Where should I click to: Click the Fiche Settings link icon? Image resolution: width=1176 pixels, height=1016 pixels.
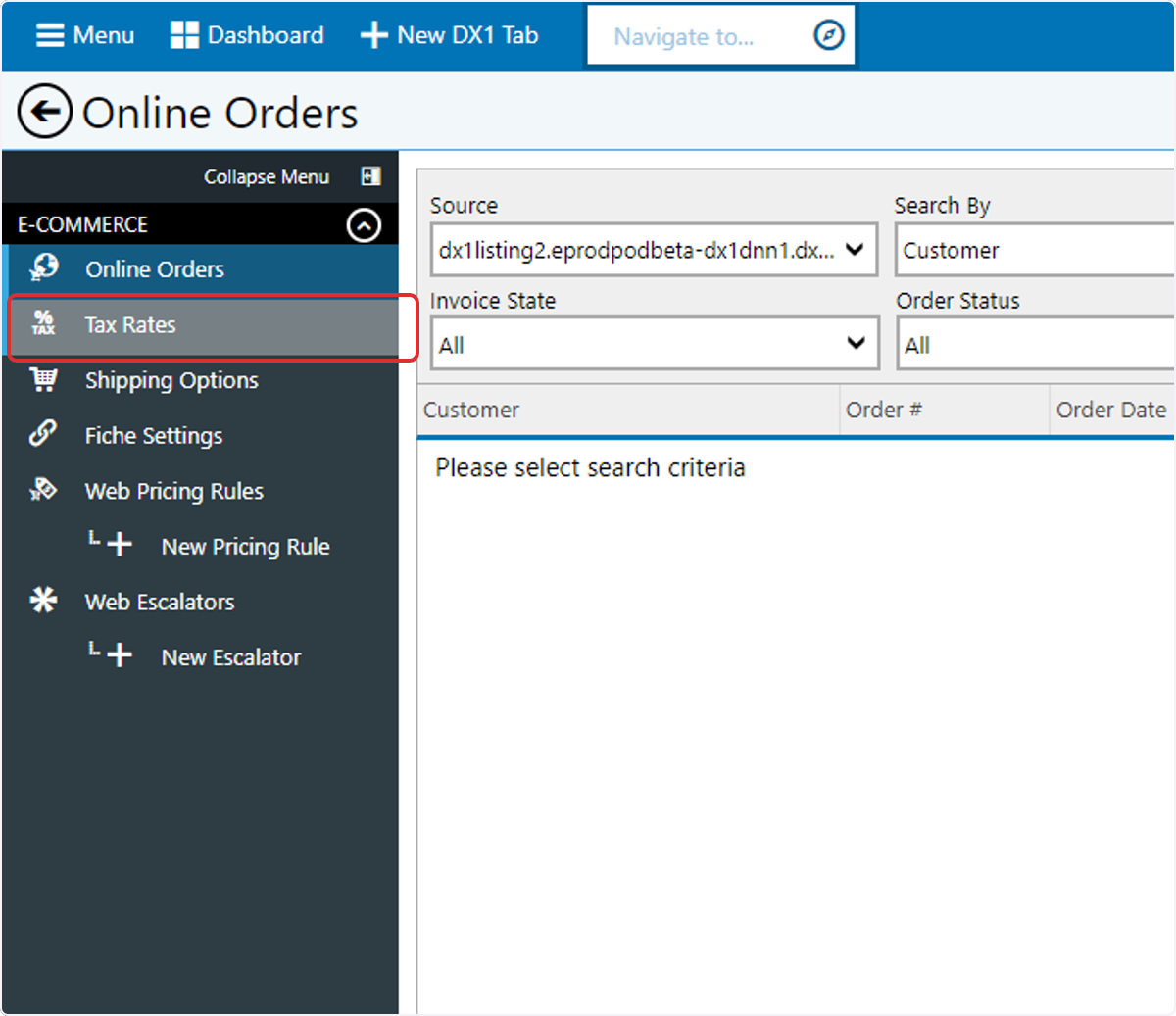43,433
